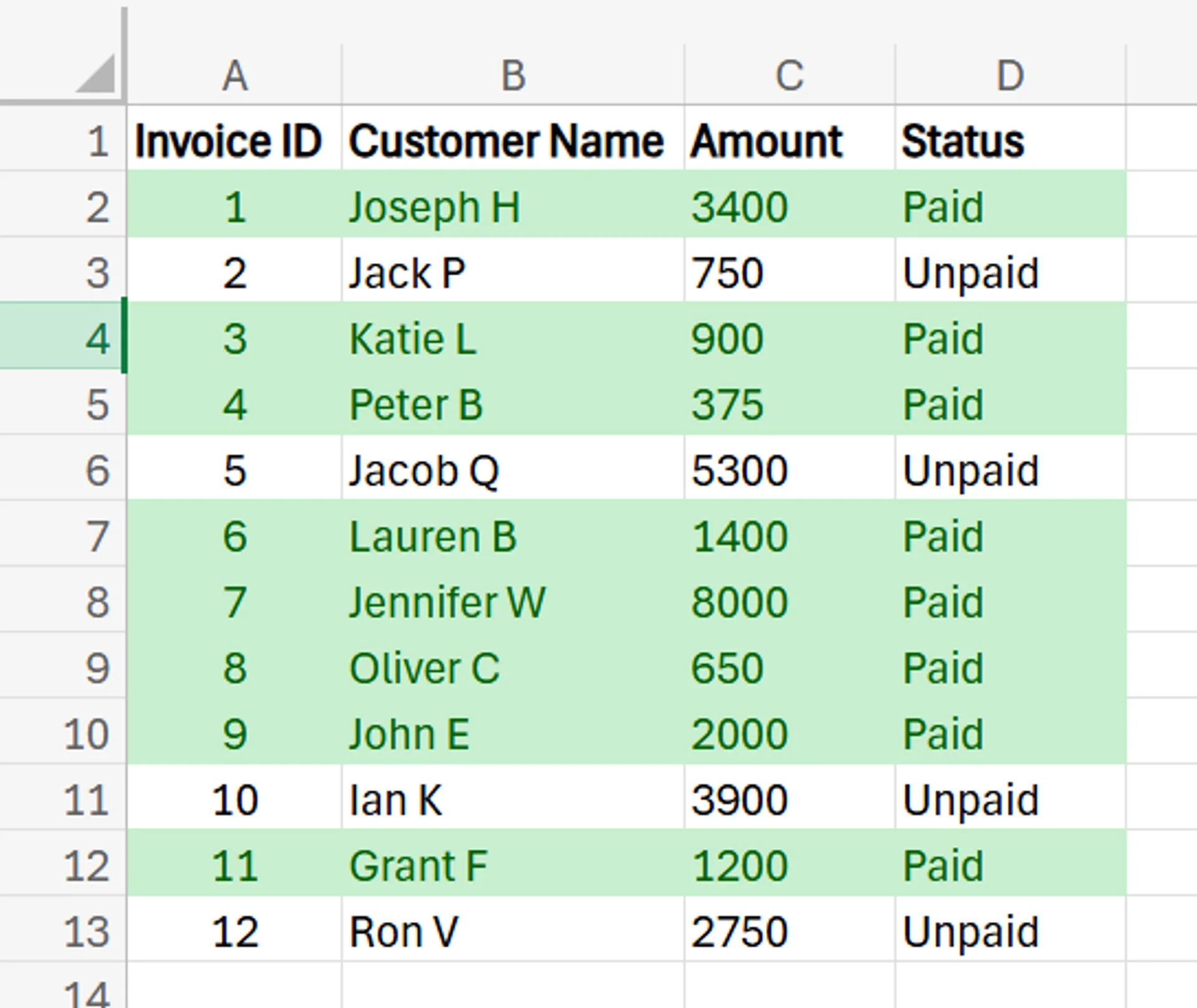Screen dimensions: 1197x1008
Task: Click the amount cell 1200
Action: [x=789, y=863]
